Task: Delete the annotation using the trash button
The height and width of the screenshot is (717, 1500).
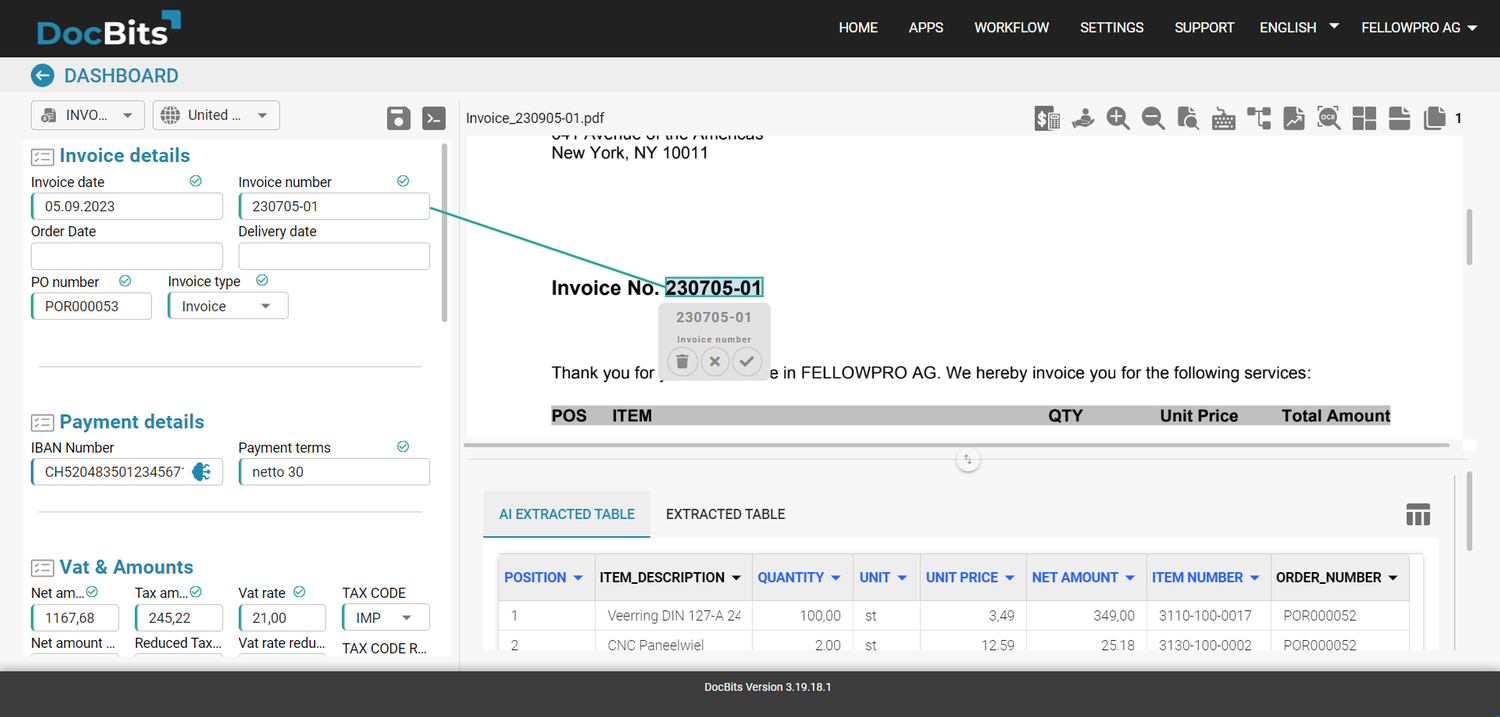Action: coord(682,361)
